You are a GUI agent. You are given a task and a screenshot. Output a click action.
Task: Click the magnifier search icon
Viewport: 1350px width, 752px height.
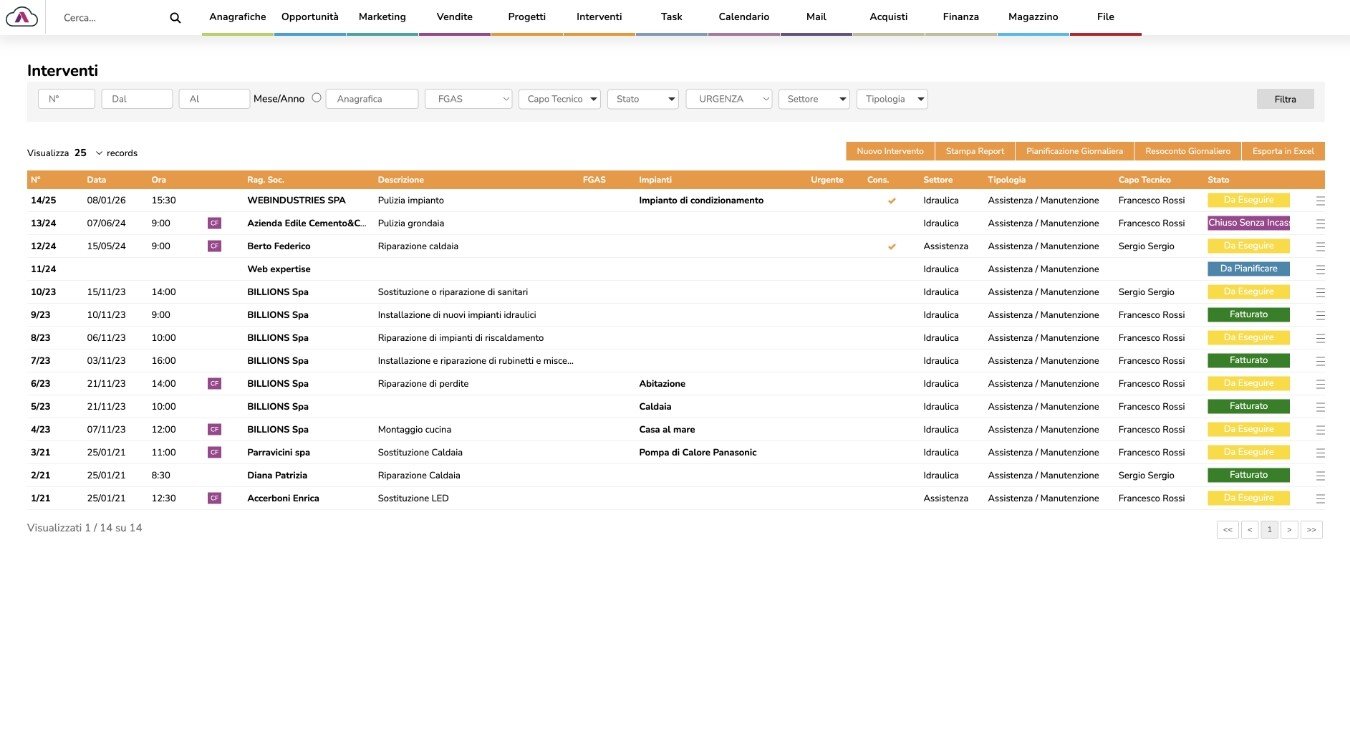pos(176,18)
